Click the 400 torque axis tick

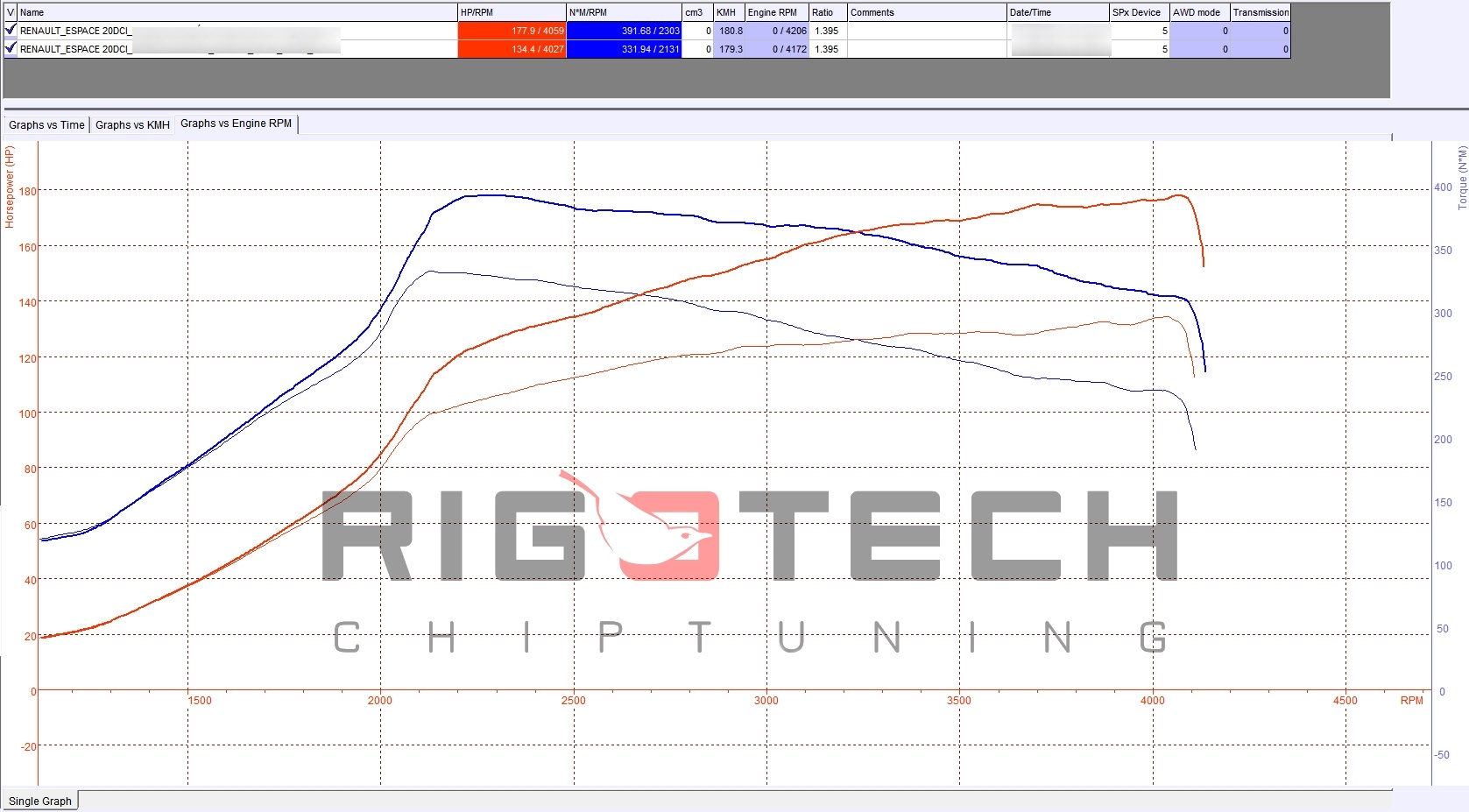1443,187
